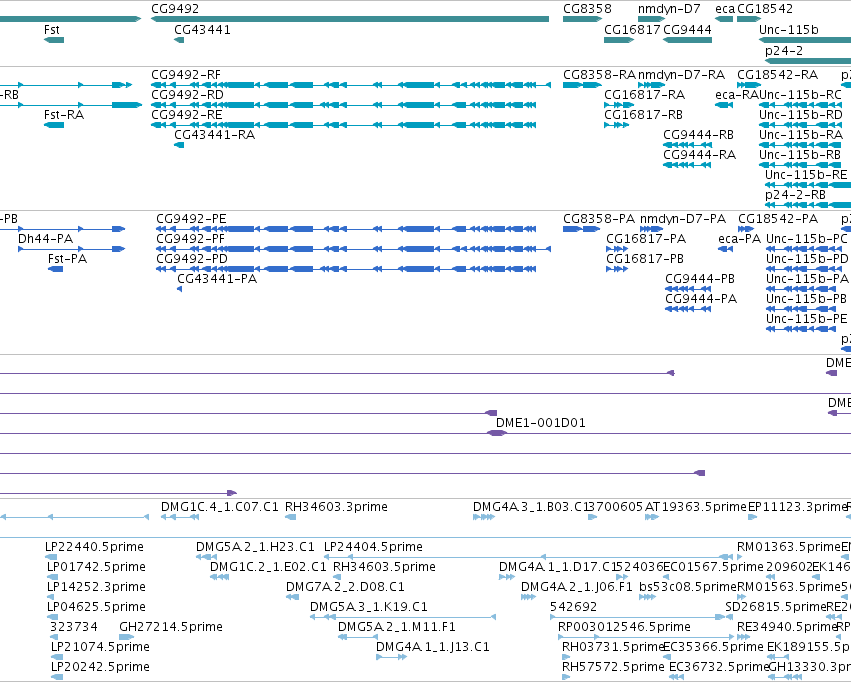Click protein CG9492-PE label
The height and width of the screenshot is (682, 851).
pyautogui.click(x=192, y=219)
